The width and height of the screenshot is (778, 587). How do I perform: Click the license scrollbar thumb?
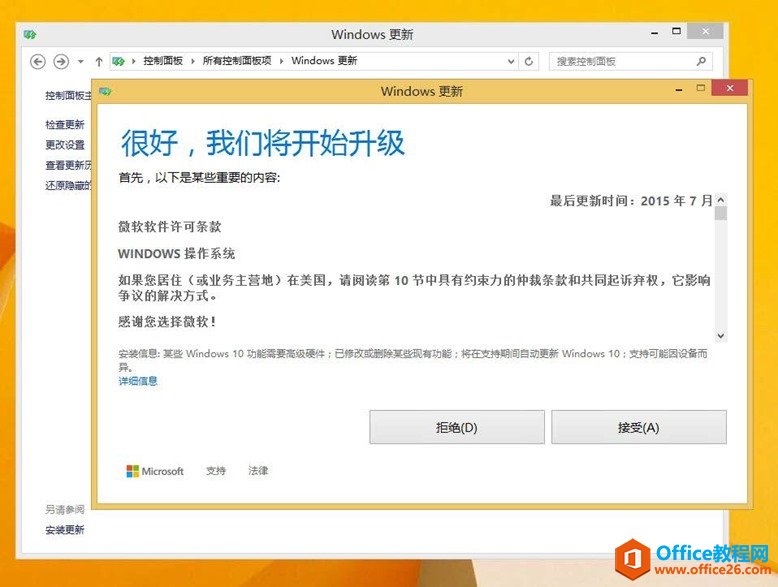tap(721, 213)
